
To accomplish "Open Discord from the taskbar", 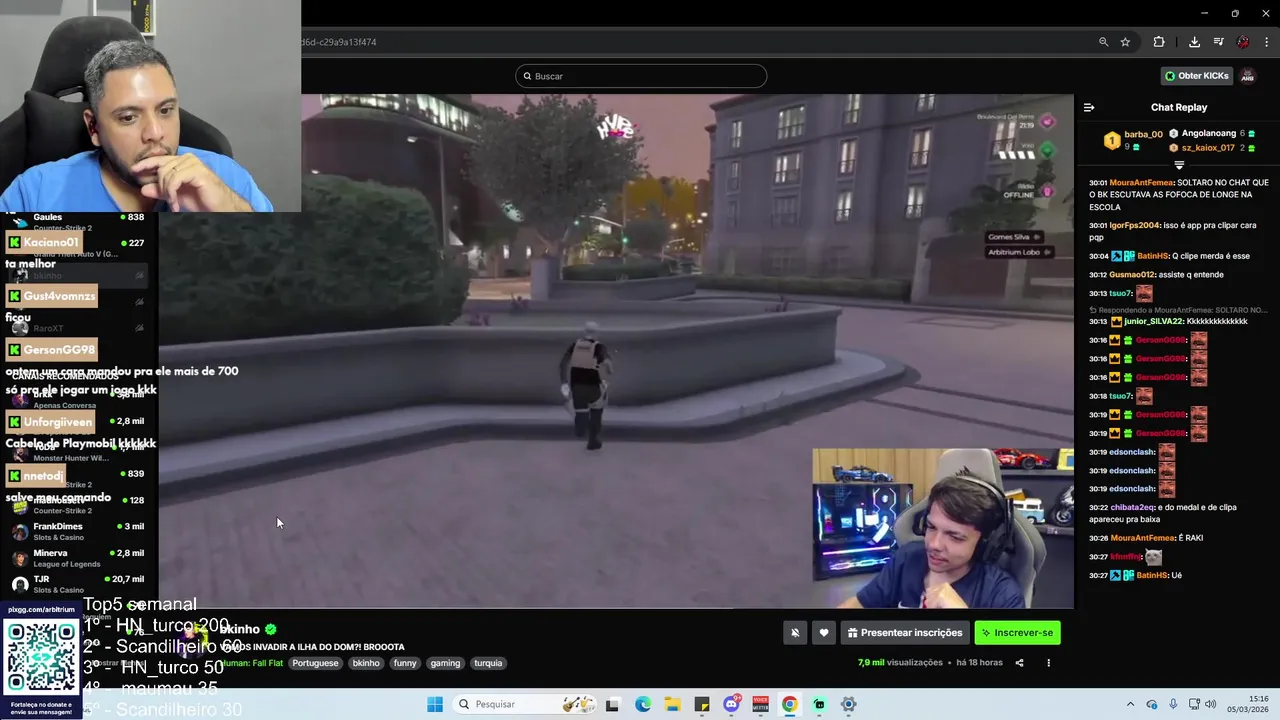I will pos(731,704).
